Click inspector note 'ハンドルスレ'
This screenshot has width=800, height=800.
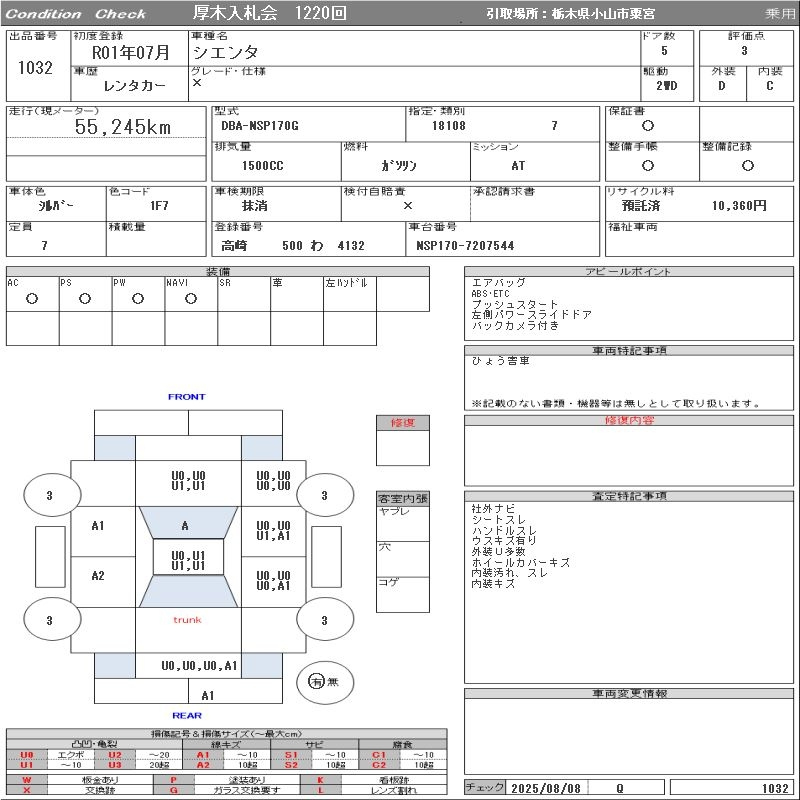click(x=504, y=530)
